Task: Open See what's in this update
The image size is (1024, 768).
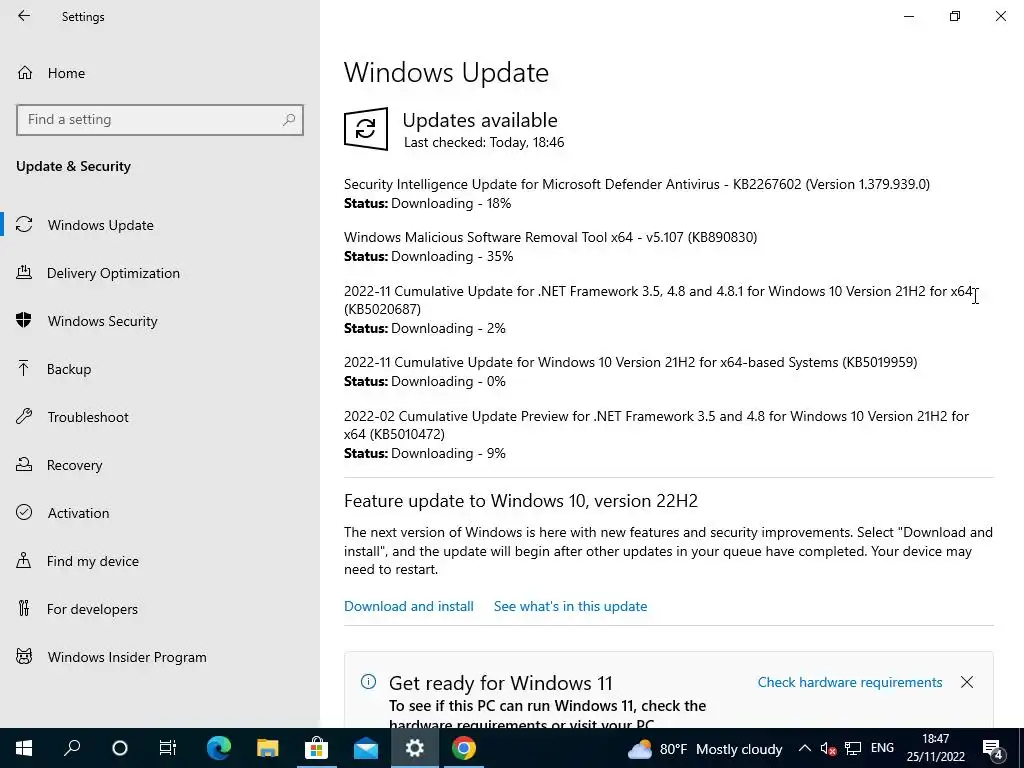Action: point(570,606)
